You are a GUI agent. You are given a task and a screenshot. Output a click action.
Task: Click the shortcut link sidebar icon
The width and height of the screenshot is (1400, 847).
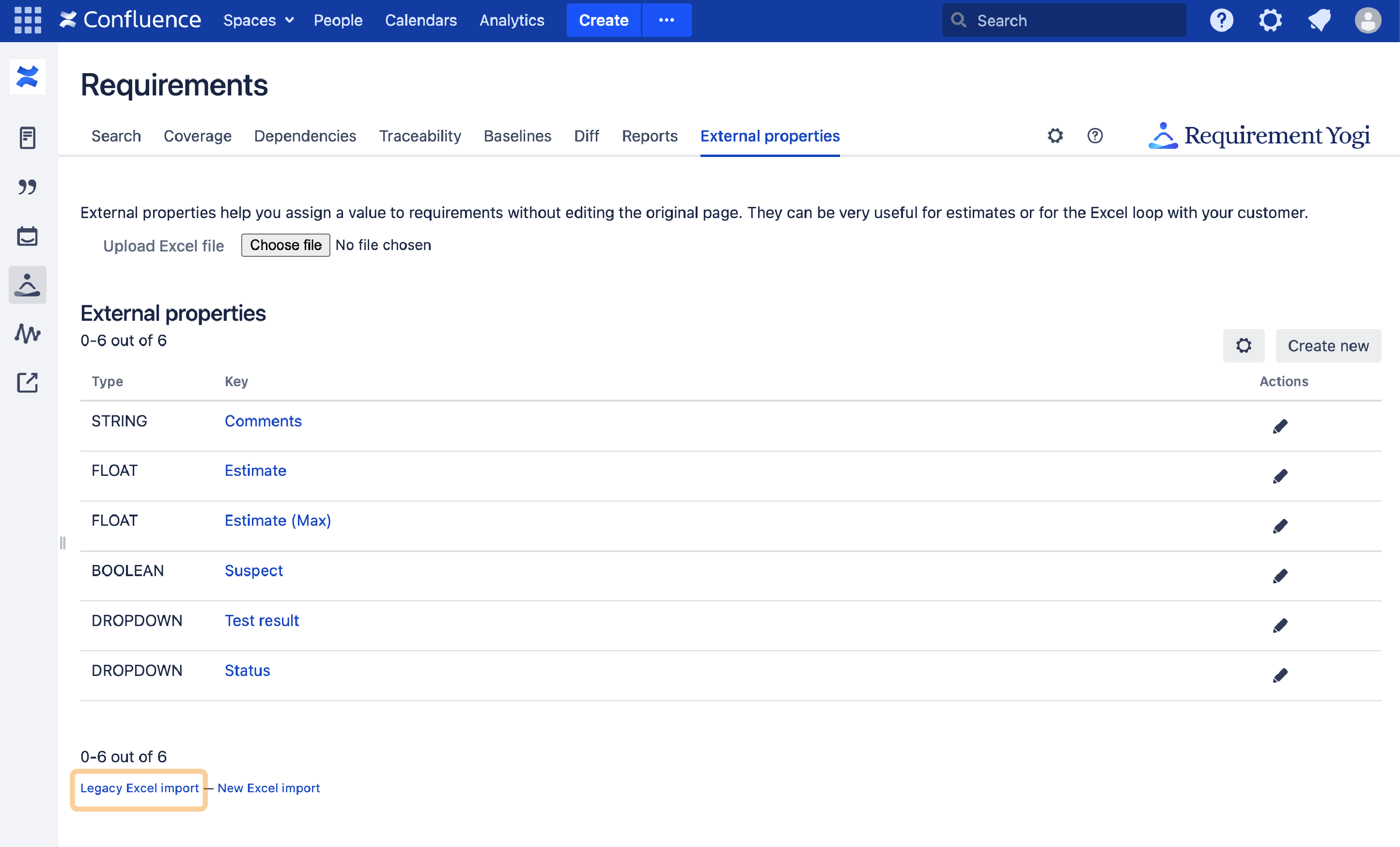27,383
